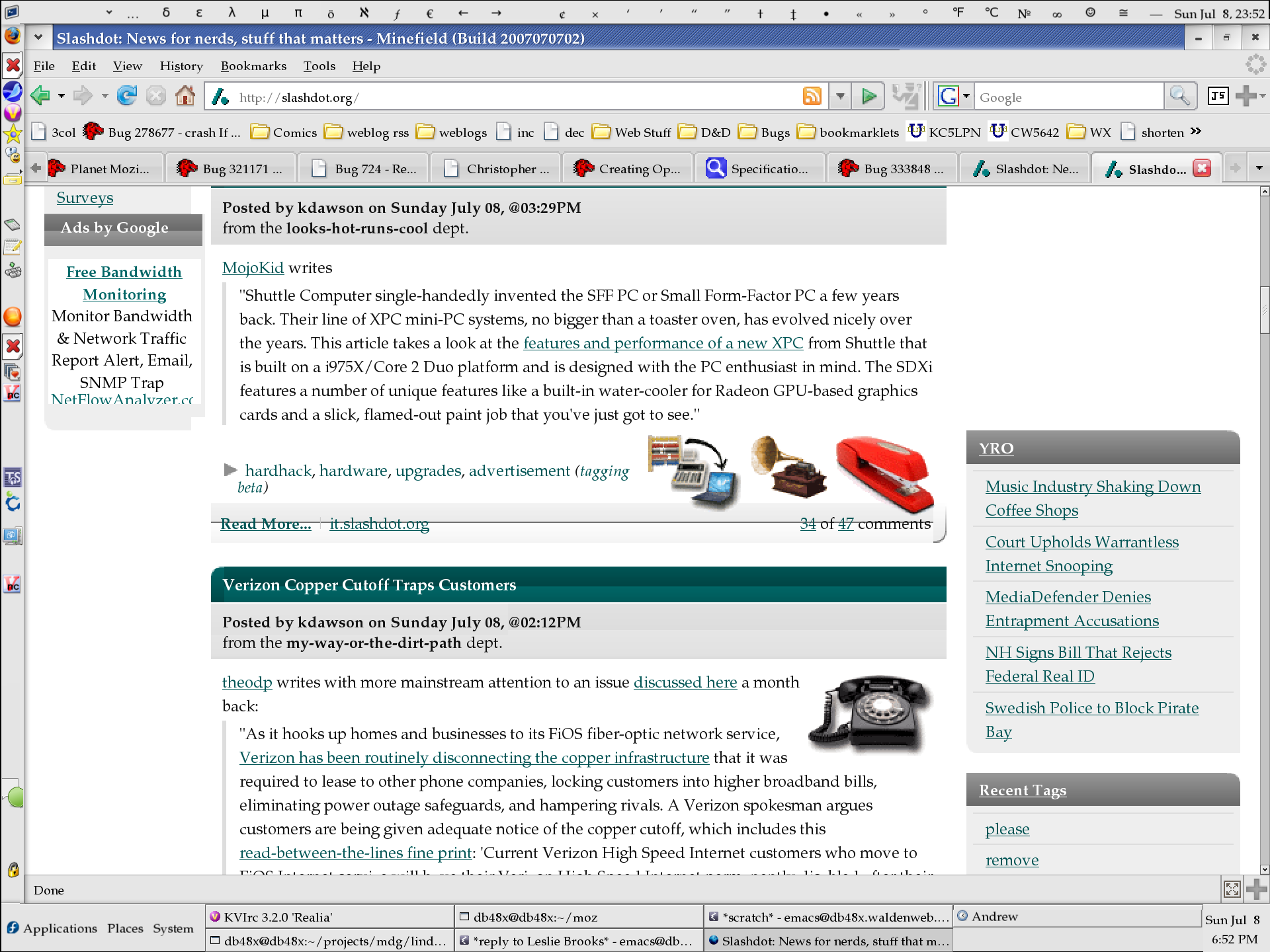
Task: Click the orange sphere icon in side panel
Action: [x=13, y=317]
